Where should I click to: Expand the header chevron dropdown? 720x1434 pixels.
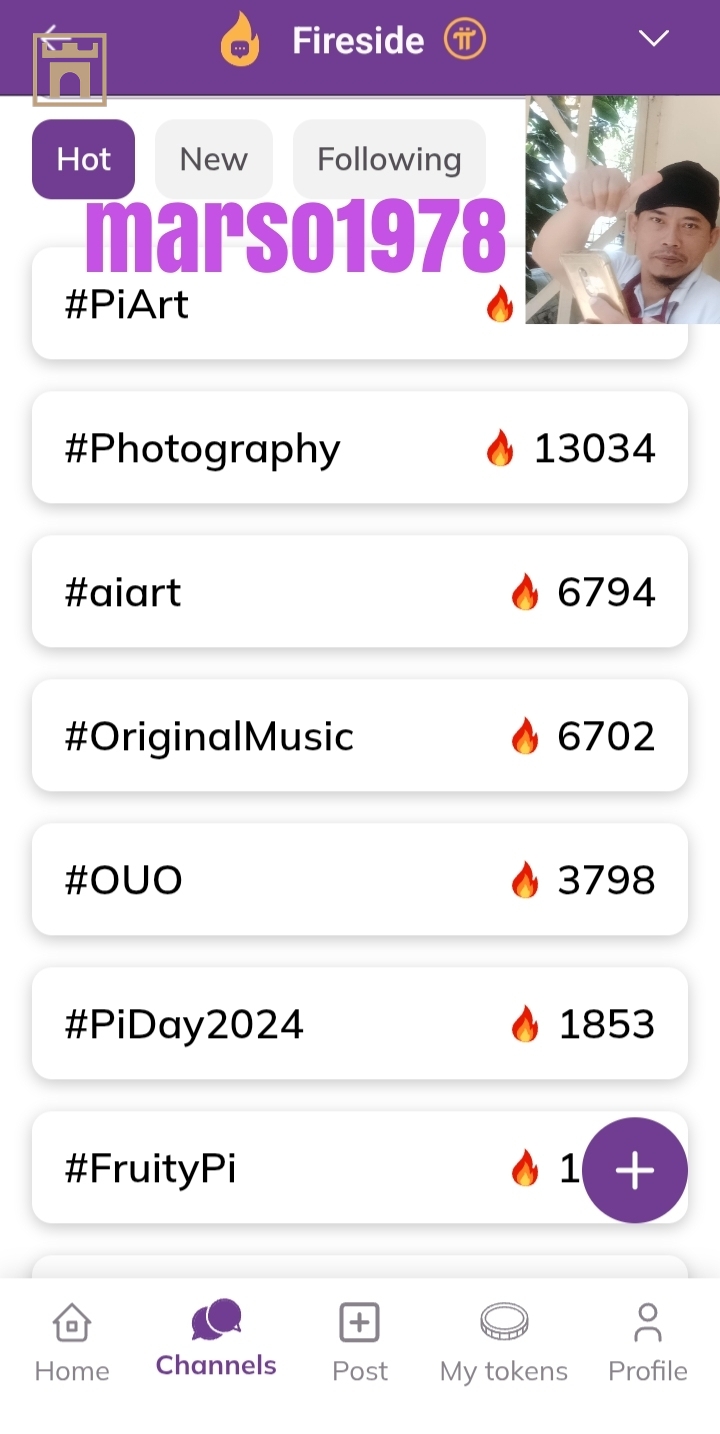coord(654,39)
